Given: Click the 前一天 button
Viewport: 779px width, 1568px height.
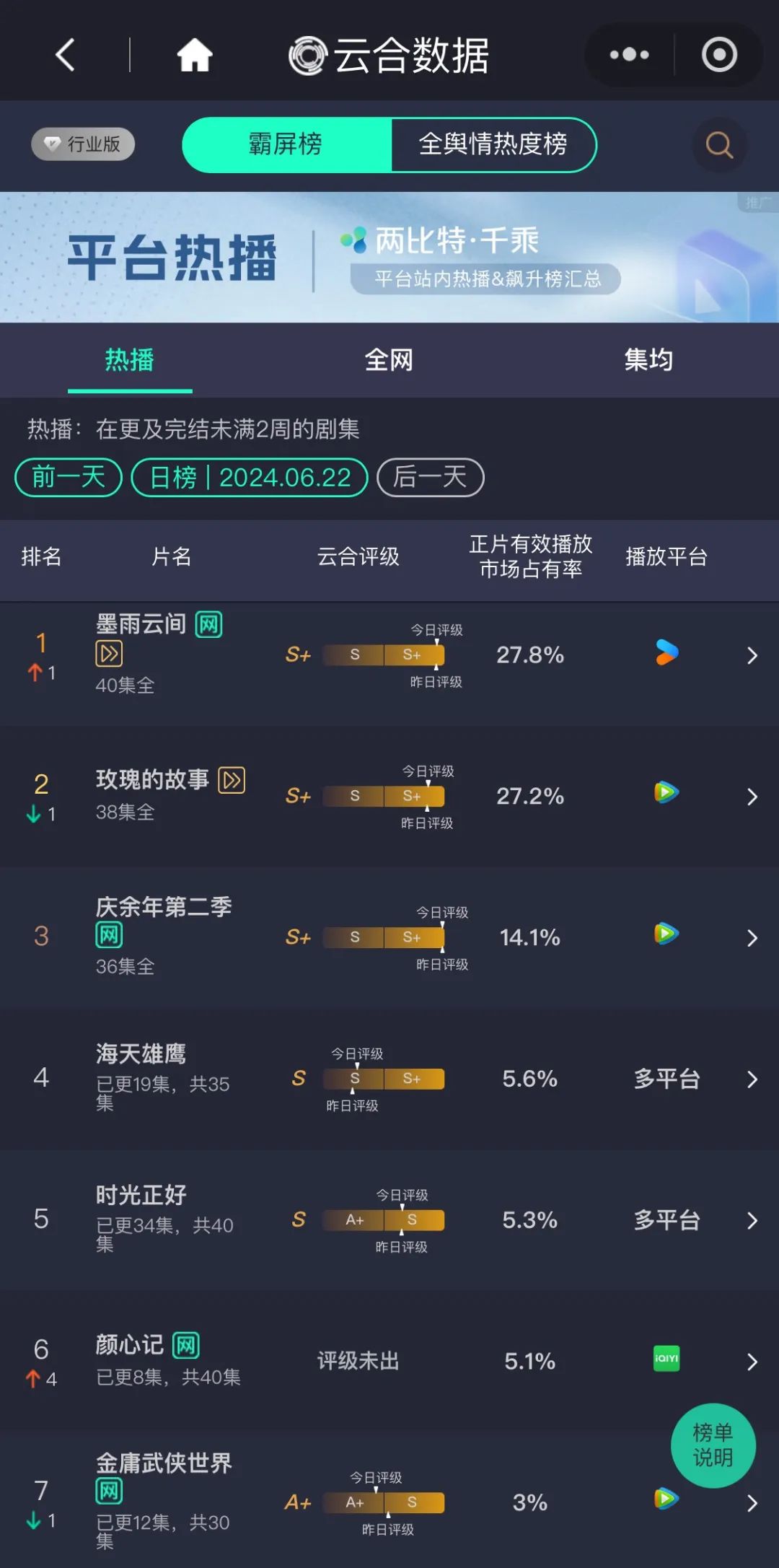Looking at the screenshot, I should (69, 478).
